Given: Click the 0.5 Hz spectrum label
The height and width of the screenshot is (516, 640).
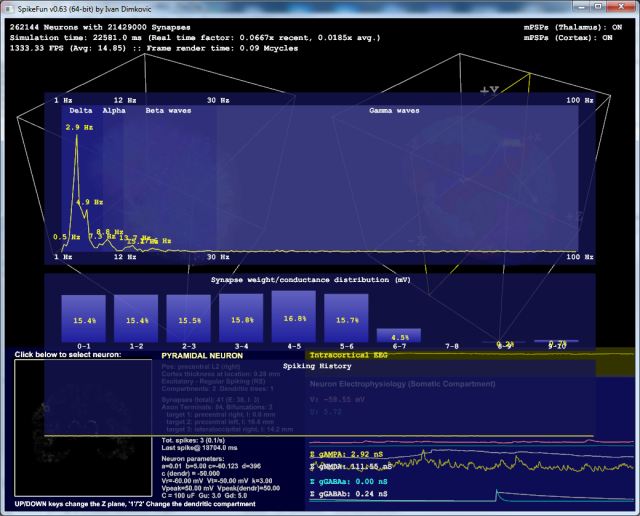Looking at the screenshot, I should pos(67,237).
